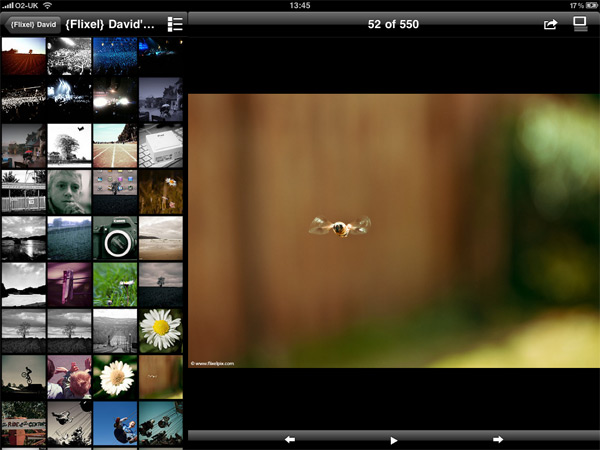This screenshot has width=600, height=450.
Task: Advance to next photo arrow
Action: pyautogui.click(x=497, y=439)
